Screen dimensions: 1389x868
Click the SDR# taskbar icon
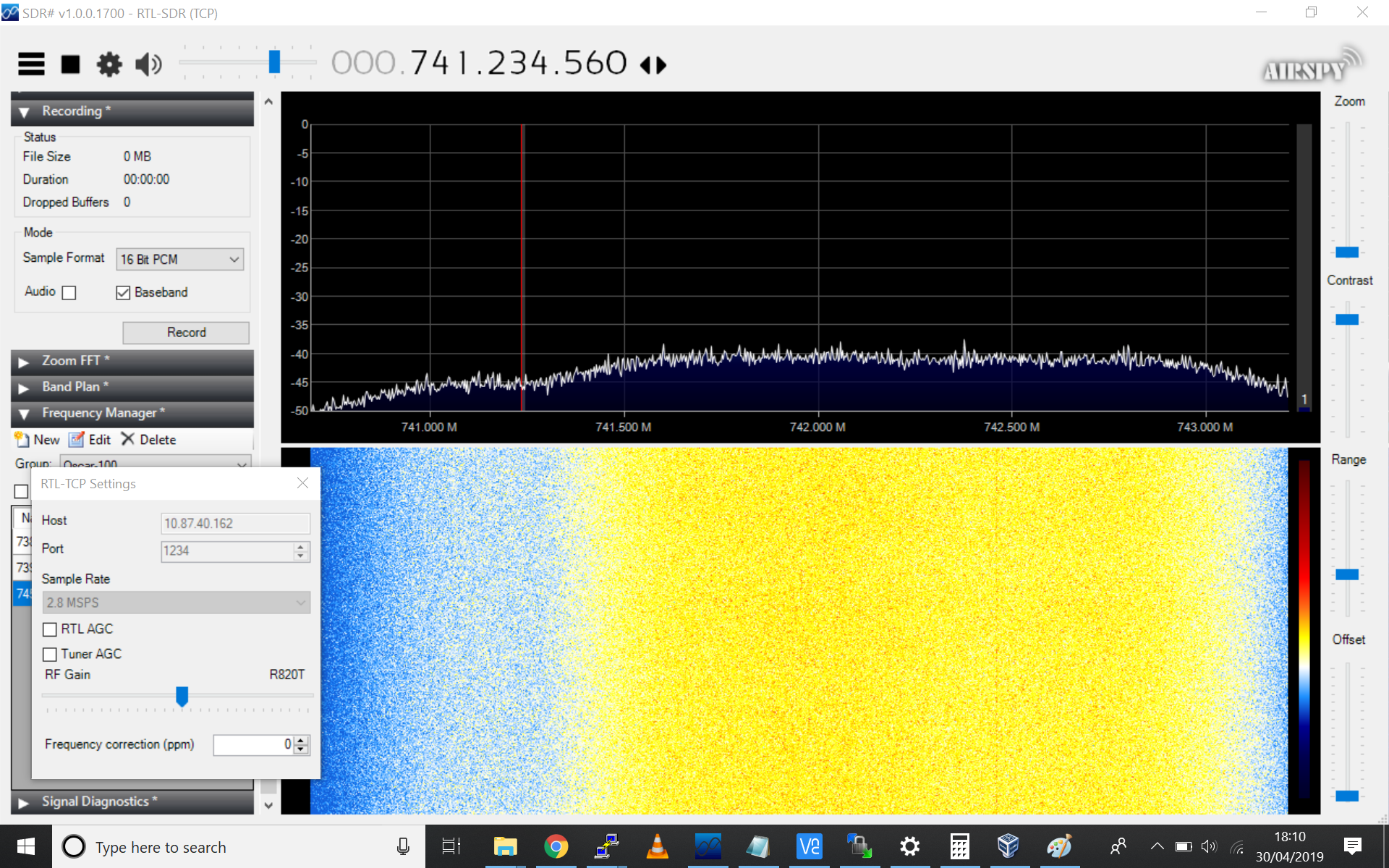coord(708,846)
